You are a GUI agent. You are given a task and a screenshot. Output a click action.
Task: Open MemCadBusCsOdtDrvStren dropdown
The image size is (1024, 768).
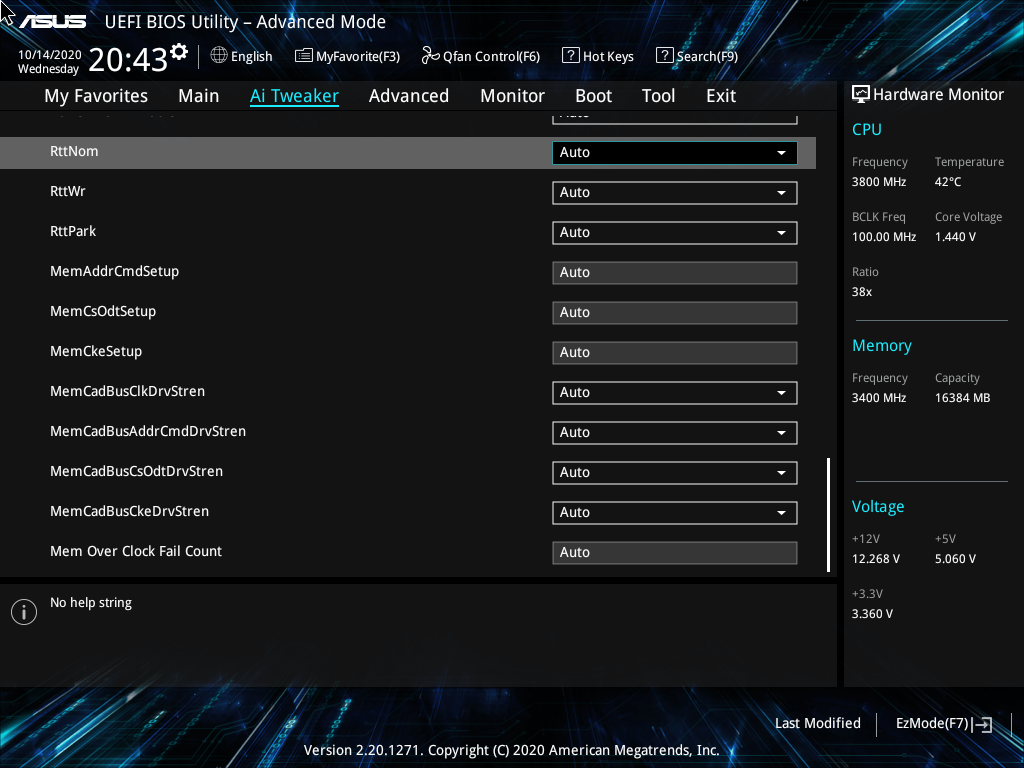point(675,473)
